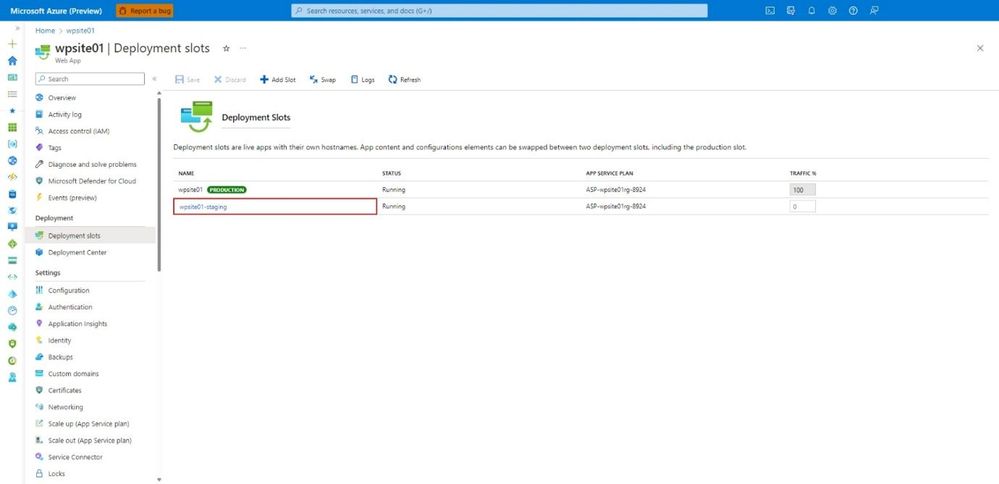Click Add Slot toolbar button
999x484 pixels.
pos(278,80)
